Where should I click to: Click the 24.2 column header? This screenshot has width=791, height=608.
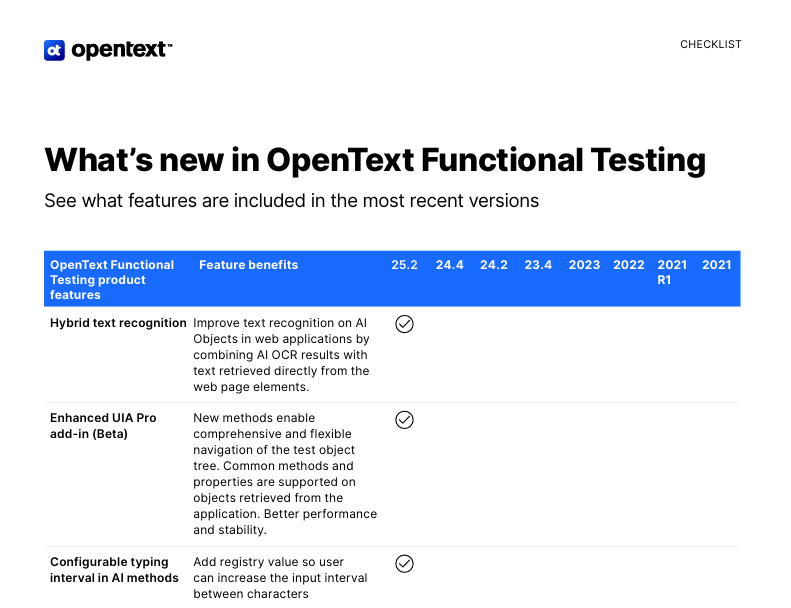click(493, 265)
